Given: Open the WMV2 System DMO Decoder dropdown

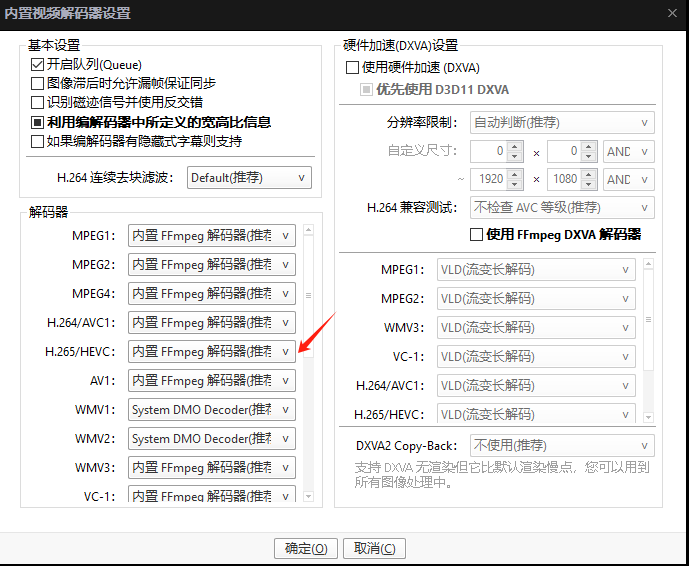Looking at the screenshot, I should pos(212,439).
